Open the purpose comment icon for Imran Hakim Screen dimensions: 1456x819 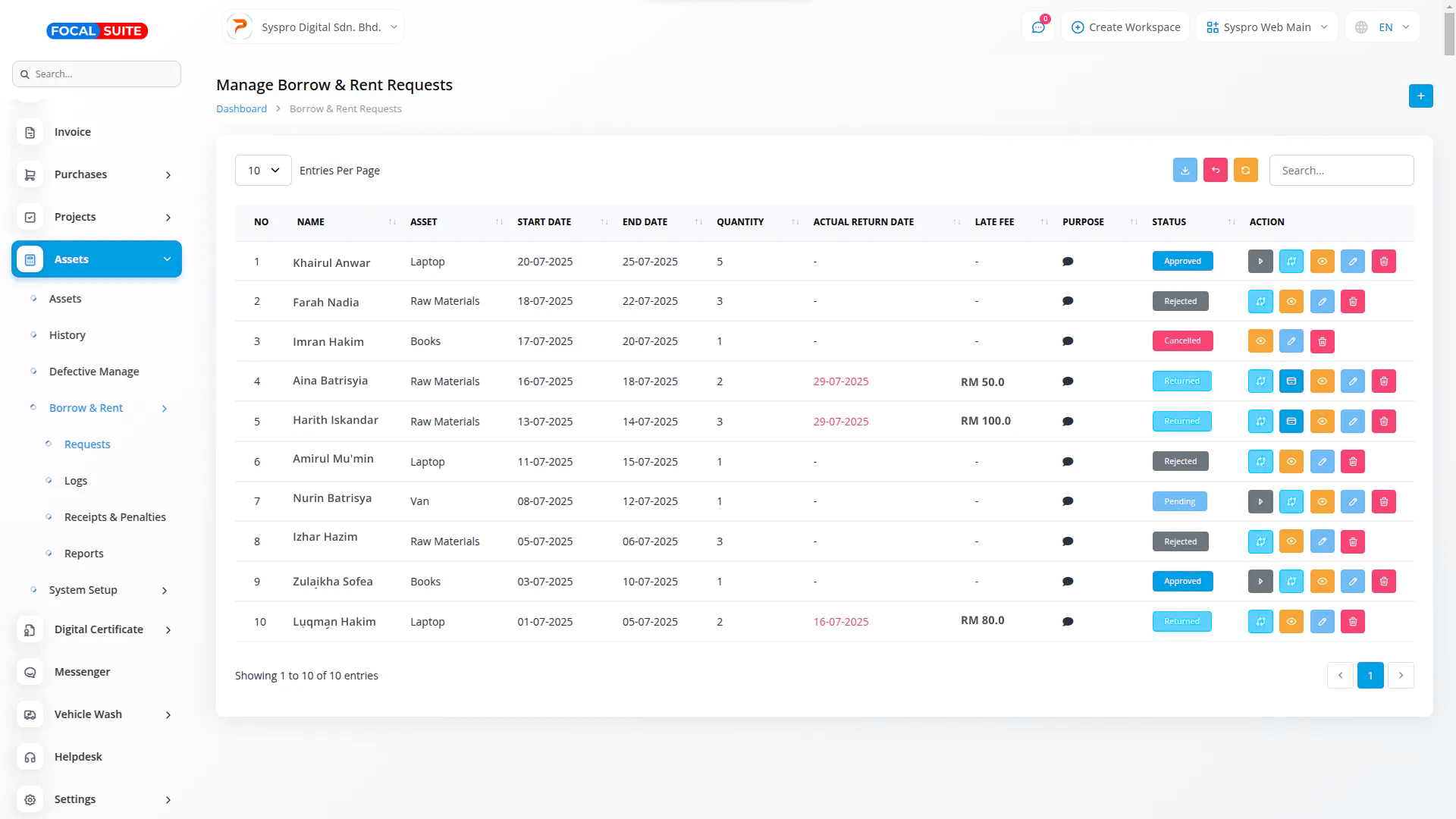tap(1067, 341)
